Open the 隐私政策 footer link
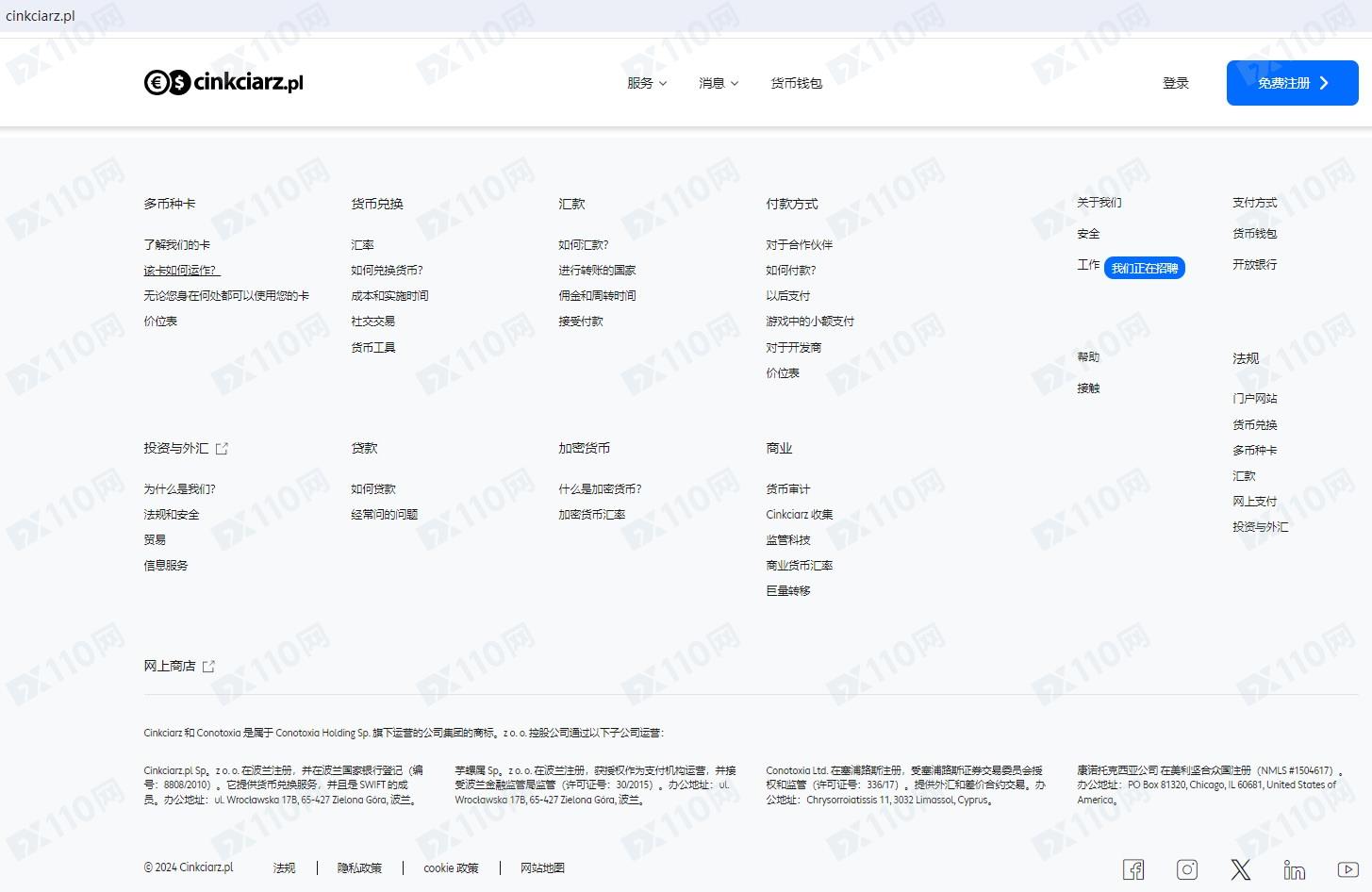The height and width of the screenshot is (892, 1372). coord(359,868)
